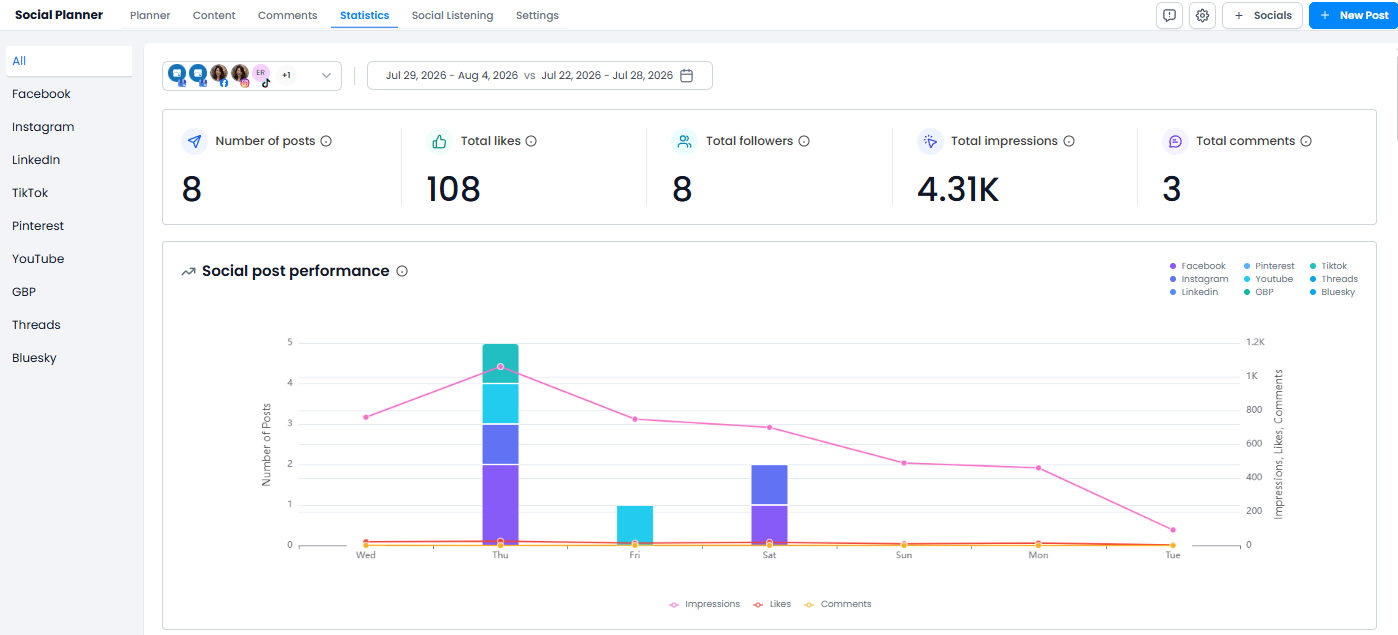
Task: Filter statistics by YouTube in sidebar
Action: [x=69, y=259]
